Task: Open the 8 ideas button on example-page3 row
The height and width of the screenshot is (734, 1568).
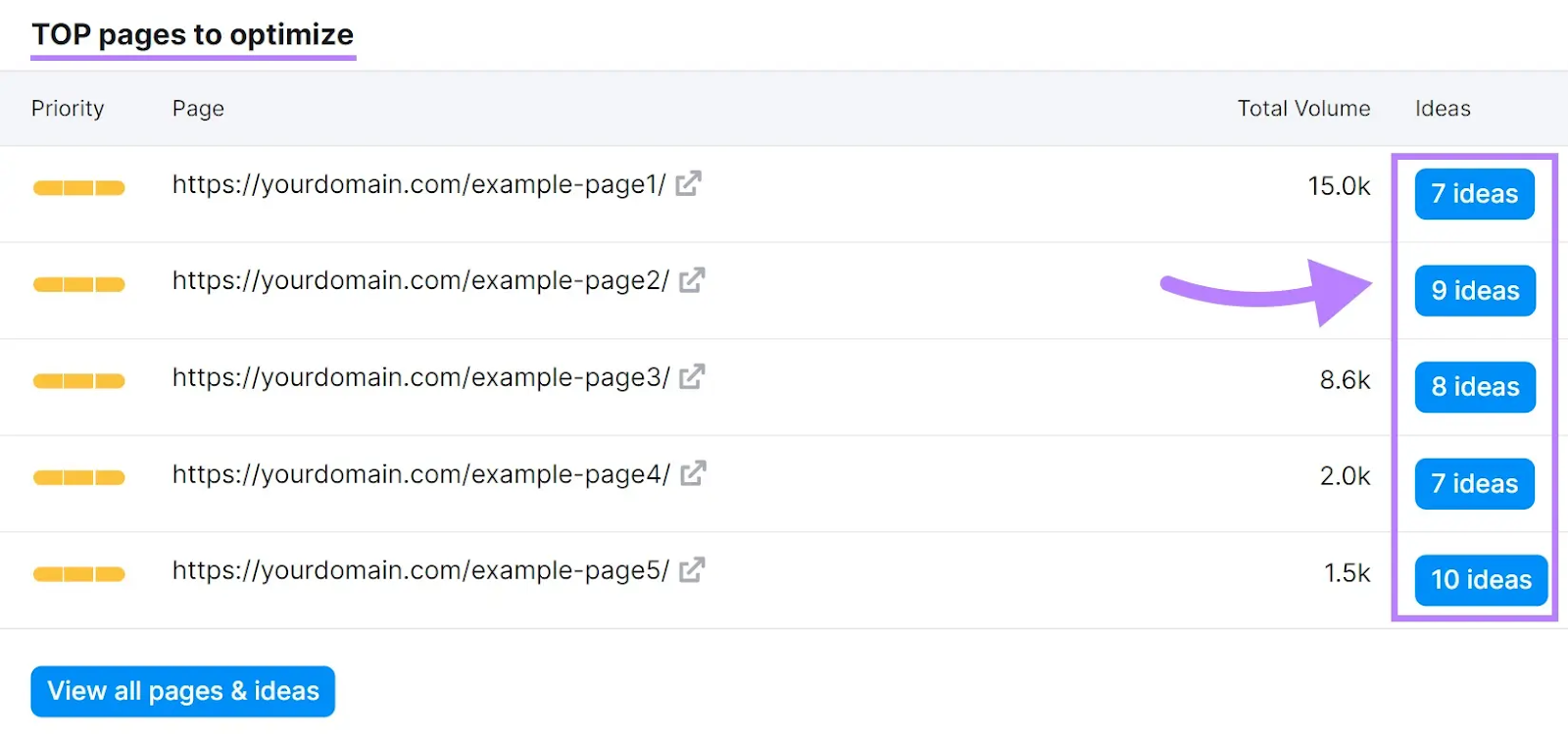Action: (1473, 386)
